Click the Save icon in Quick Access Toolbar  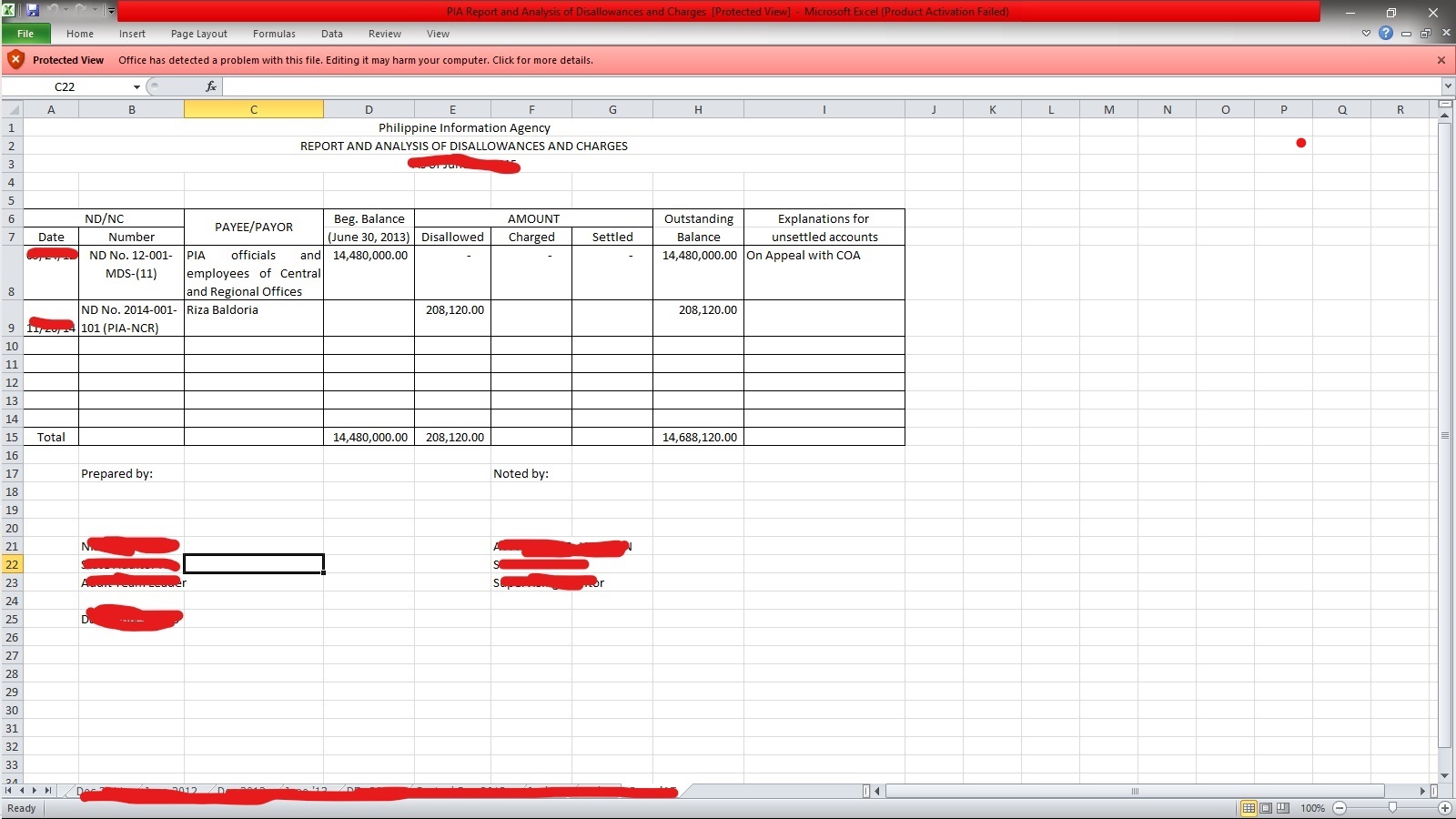click(x=33, y=11)
